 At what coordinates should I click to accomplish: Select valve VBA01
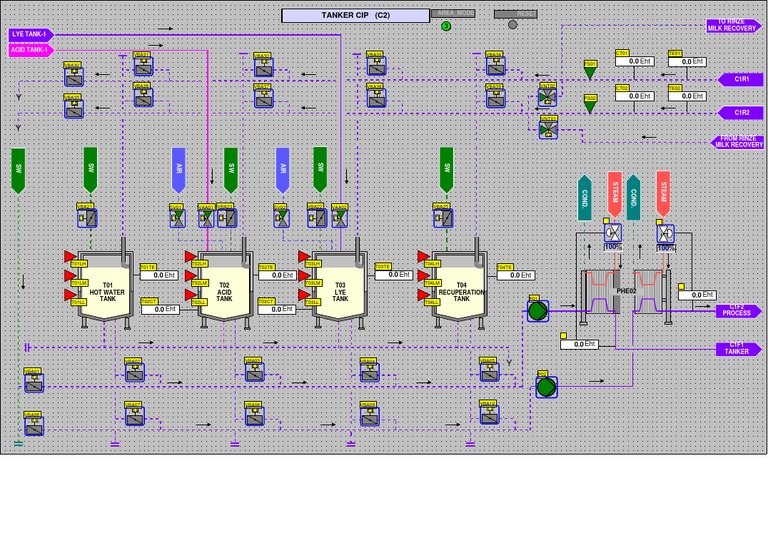(34, 383)
